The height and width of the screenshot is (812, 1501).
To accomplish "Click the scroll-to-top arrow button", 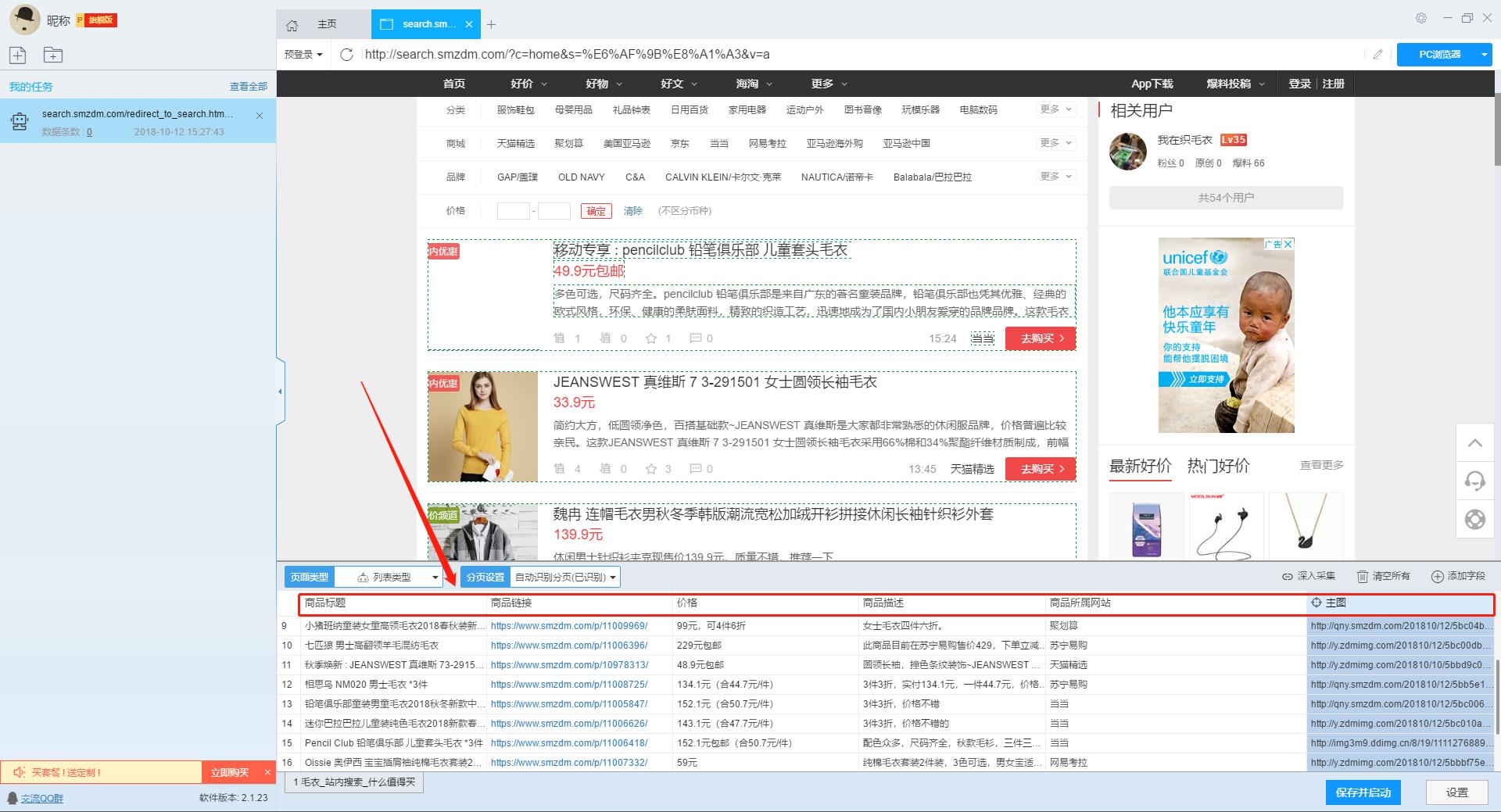I will click(1474, 443).
